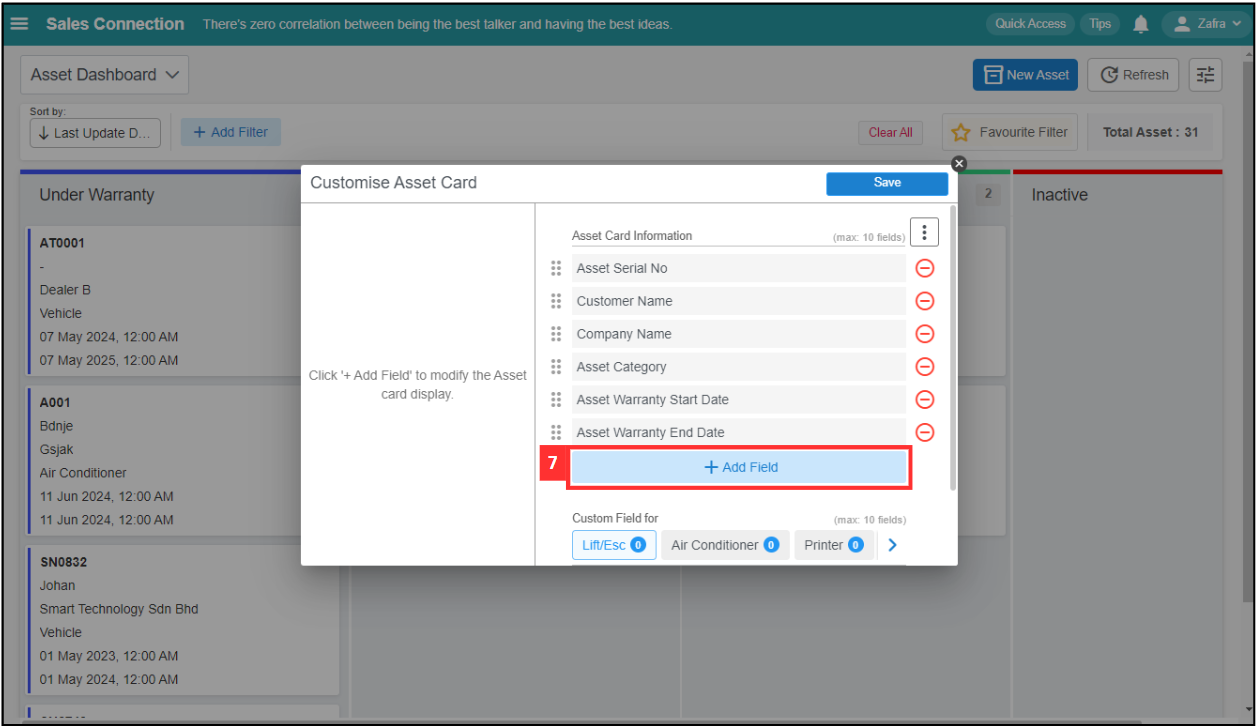Screen dimensions: 1257x726
Task: Grab the Asset Category drag handle
Action: pyautogui.click(x=556, y=367)
